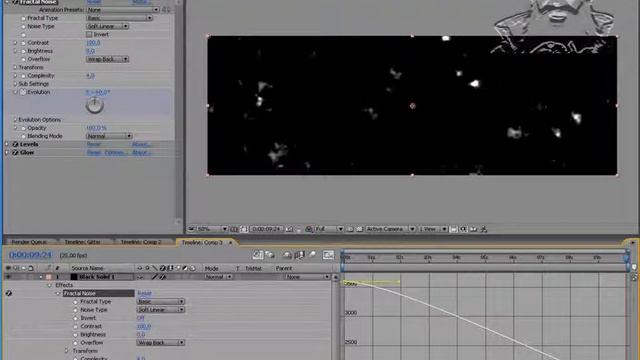This screenshot has height=360, width=640.
Task: Toggle the Brightness stopwatch in Effect Controls
Action: (23, 51)
